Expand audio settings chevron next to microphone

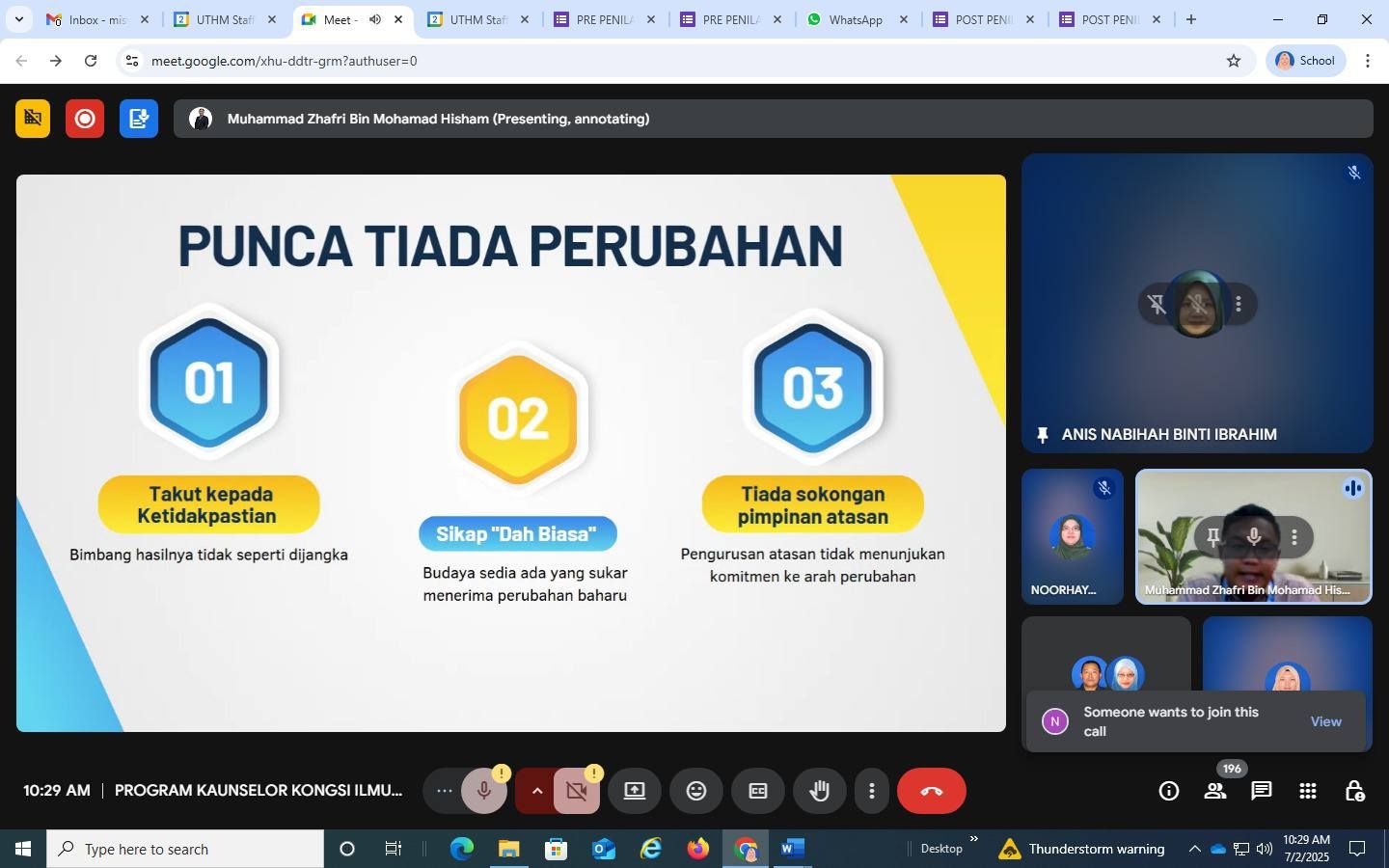click(536, 791)
